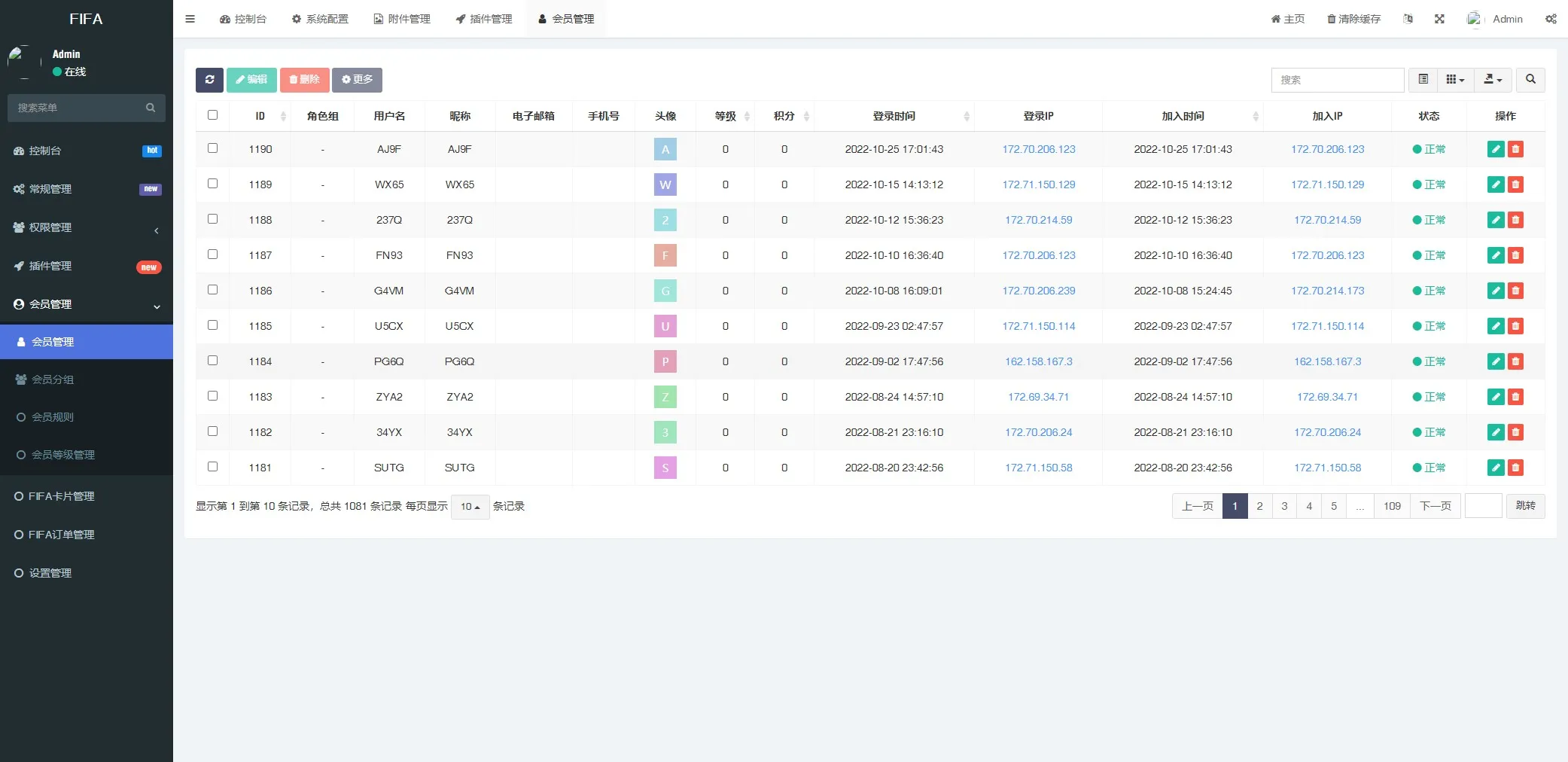1568x762 pixels.
Task: Click 清除缓存 in top bar
Action: pos(1353,19)
